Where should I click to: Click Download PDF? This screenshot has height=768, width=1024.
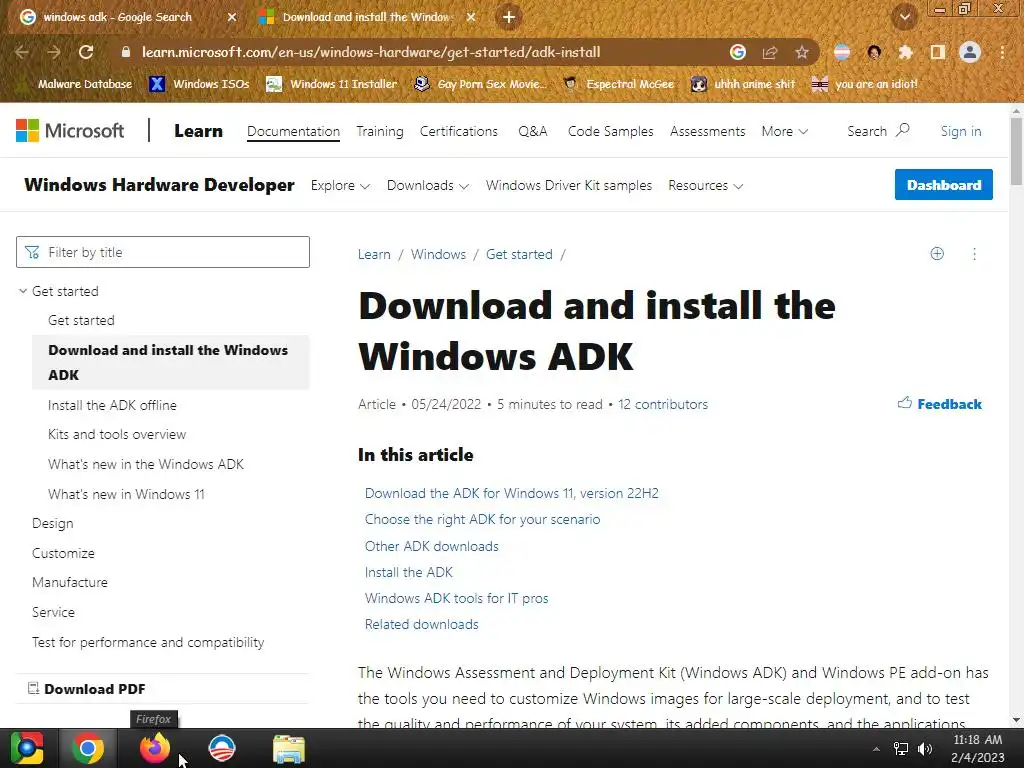coord(87,689)
